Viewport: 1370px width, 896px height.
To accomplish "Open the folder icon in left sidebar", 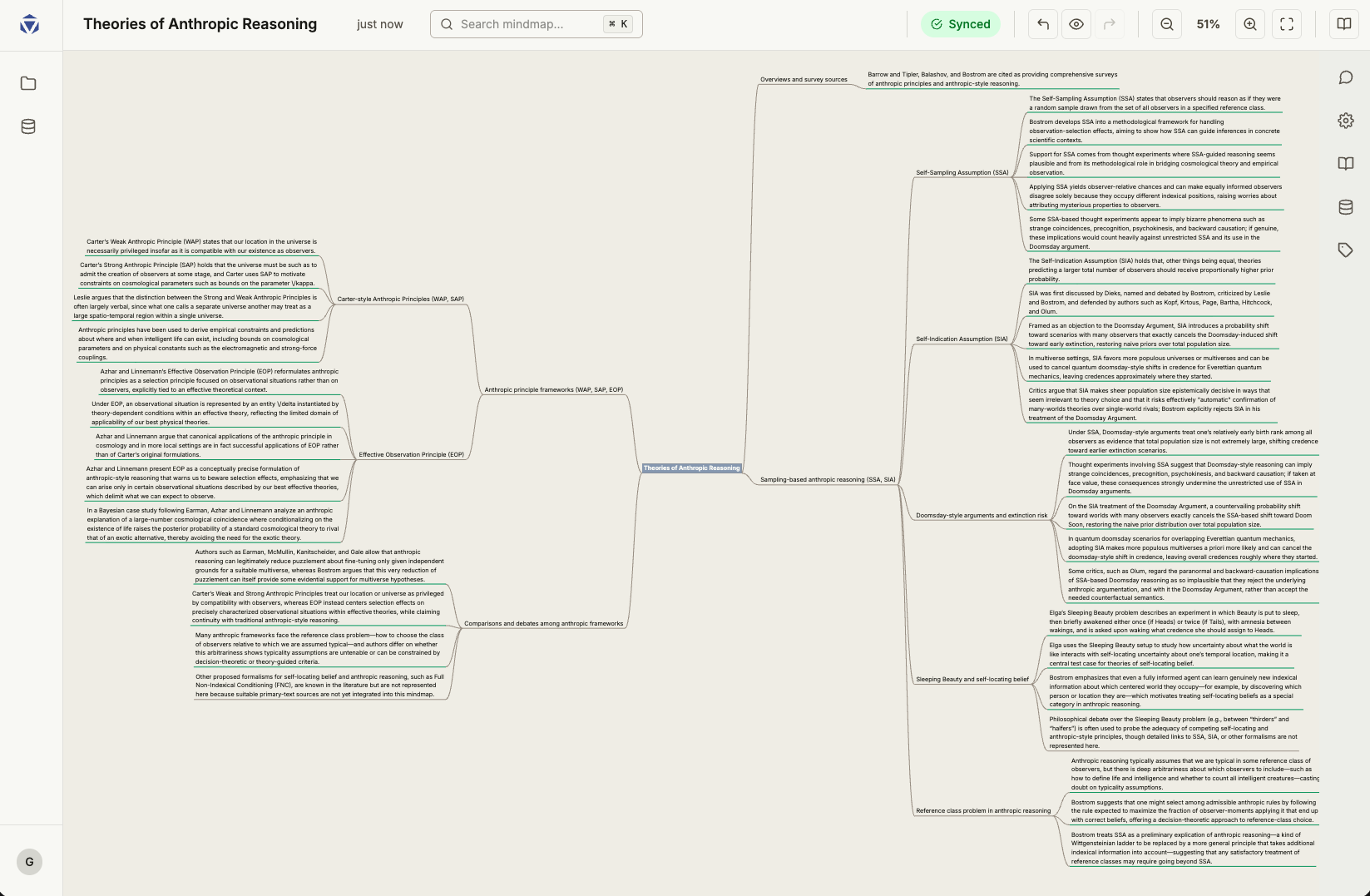I will tap(28, 83).
